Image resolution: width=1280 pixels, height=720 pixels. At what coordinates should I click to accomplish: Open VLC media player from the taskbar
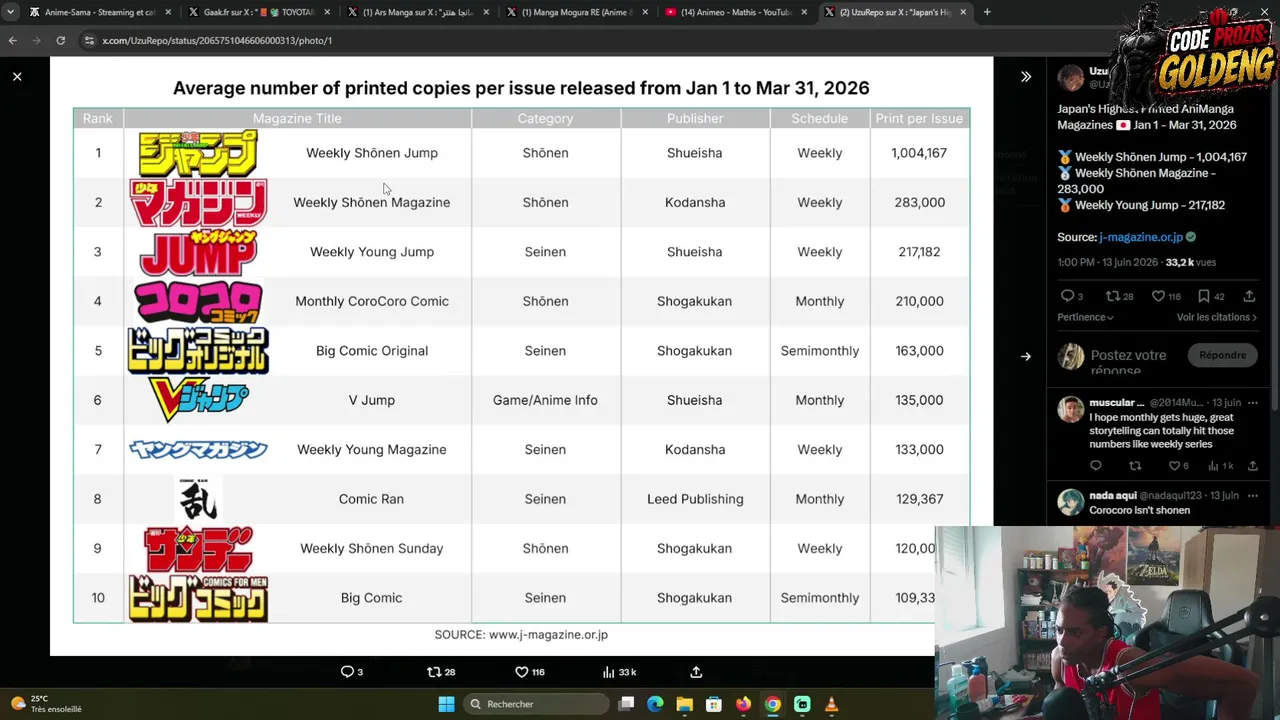tap(831, 704)
